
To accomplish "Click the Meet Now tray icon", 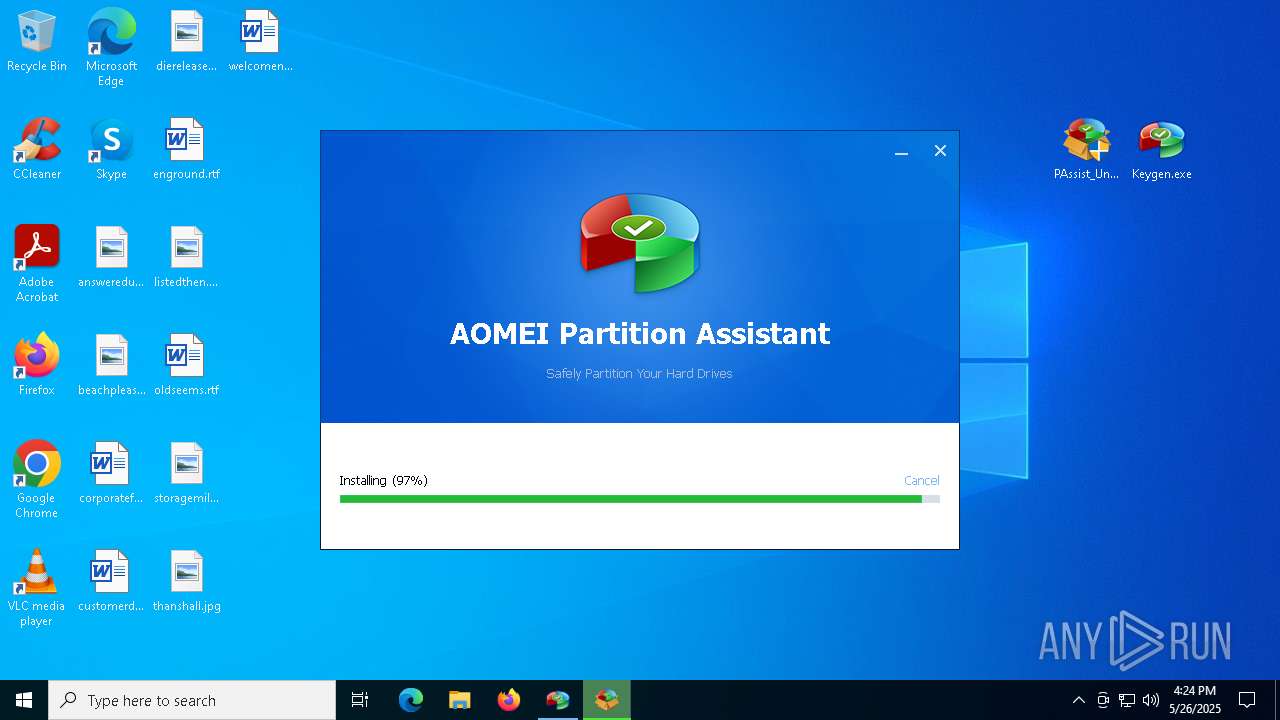I will tap(1103, 700).
